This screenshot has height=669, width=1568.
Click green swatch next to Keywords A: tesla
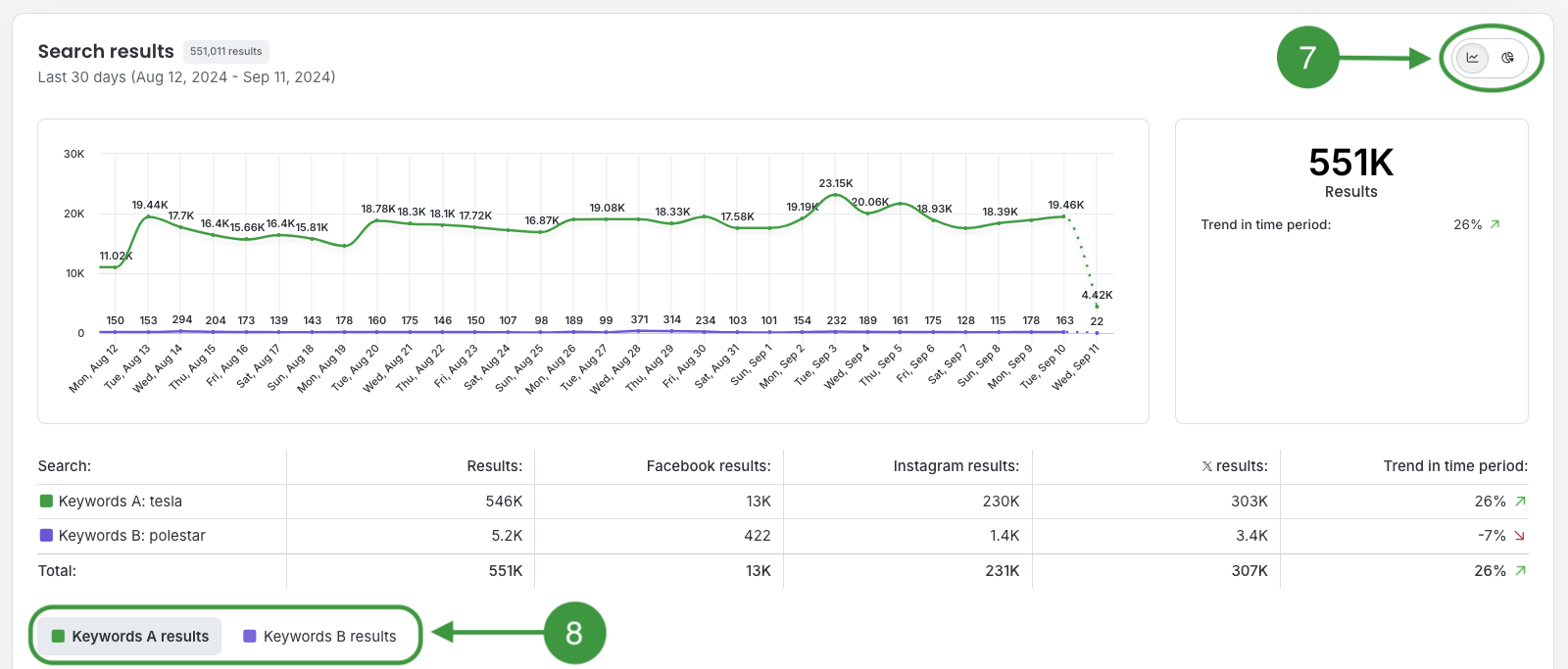(46, 502)
